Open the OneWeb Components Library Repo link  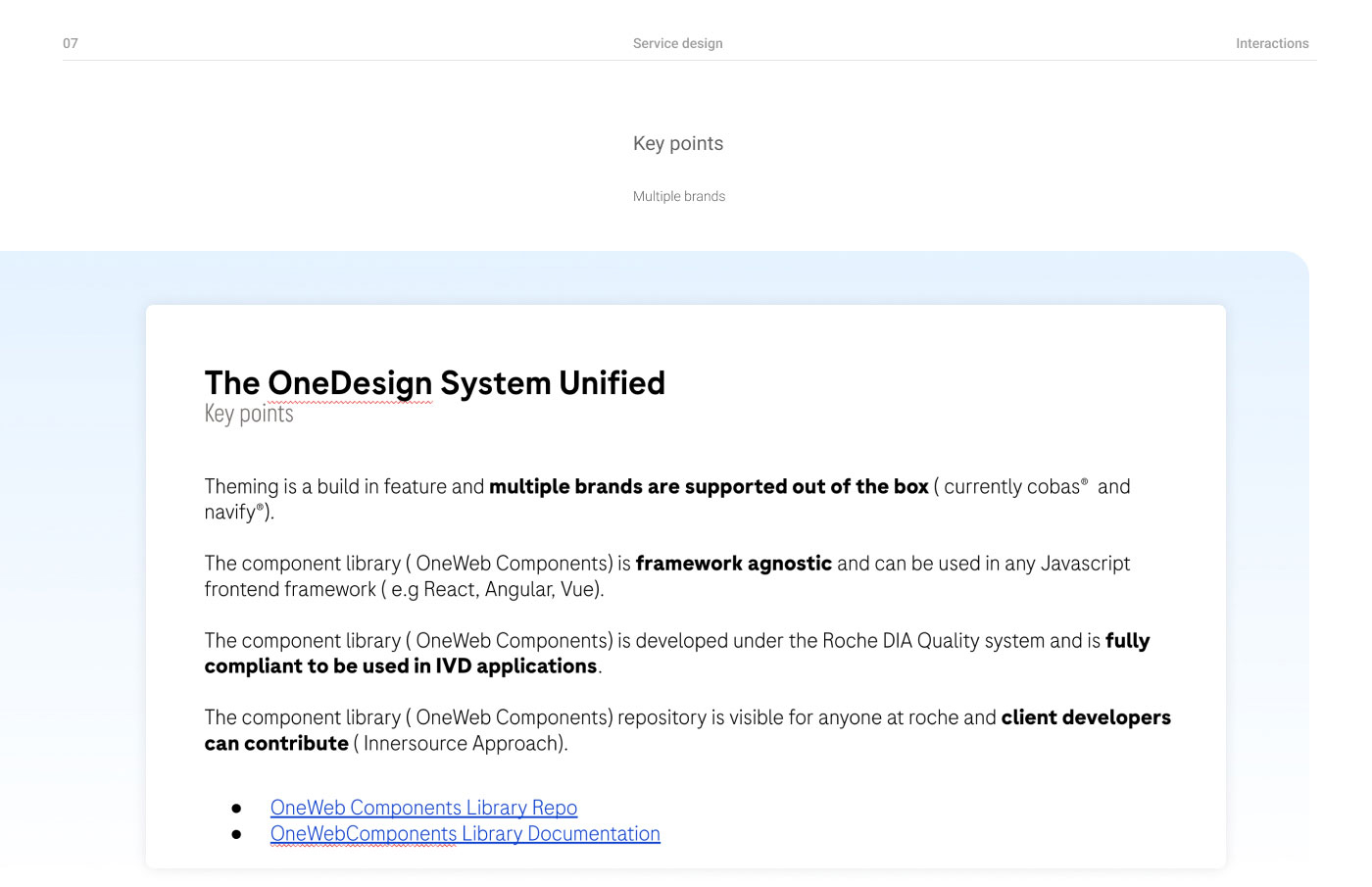(x=423, y=808)
